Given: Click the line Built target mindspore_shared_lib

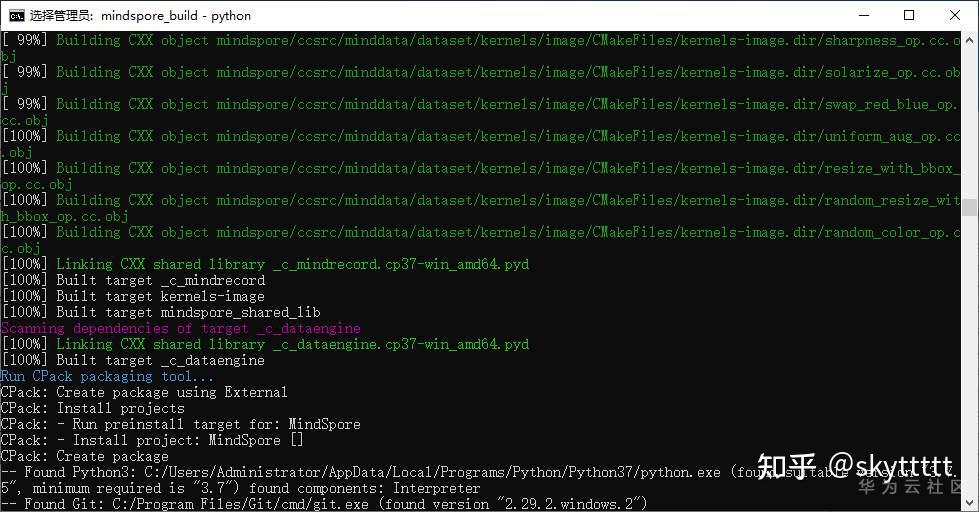Looking at the screenshot, I should (x=161, y=312).
